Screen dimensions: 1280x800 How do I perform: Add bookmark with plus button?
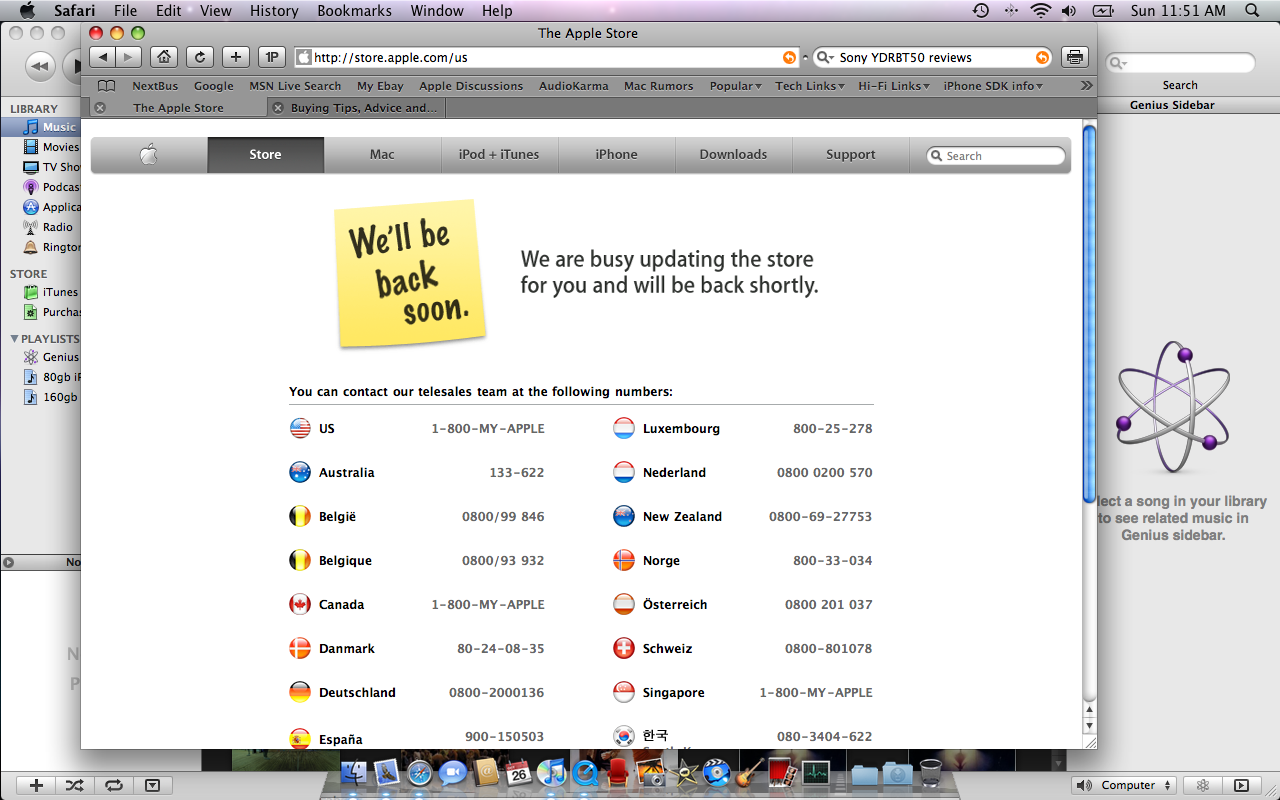(x=235, y=57)
